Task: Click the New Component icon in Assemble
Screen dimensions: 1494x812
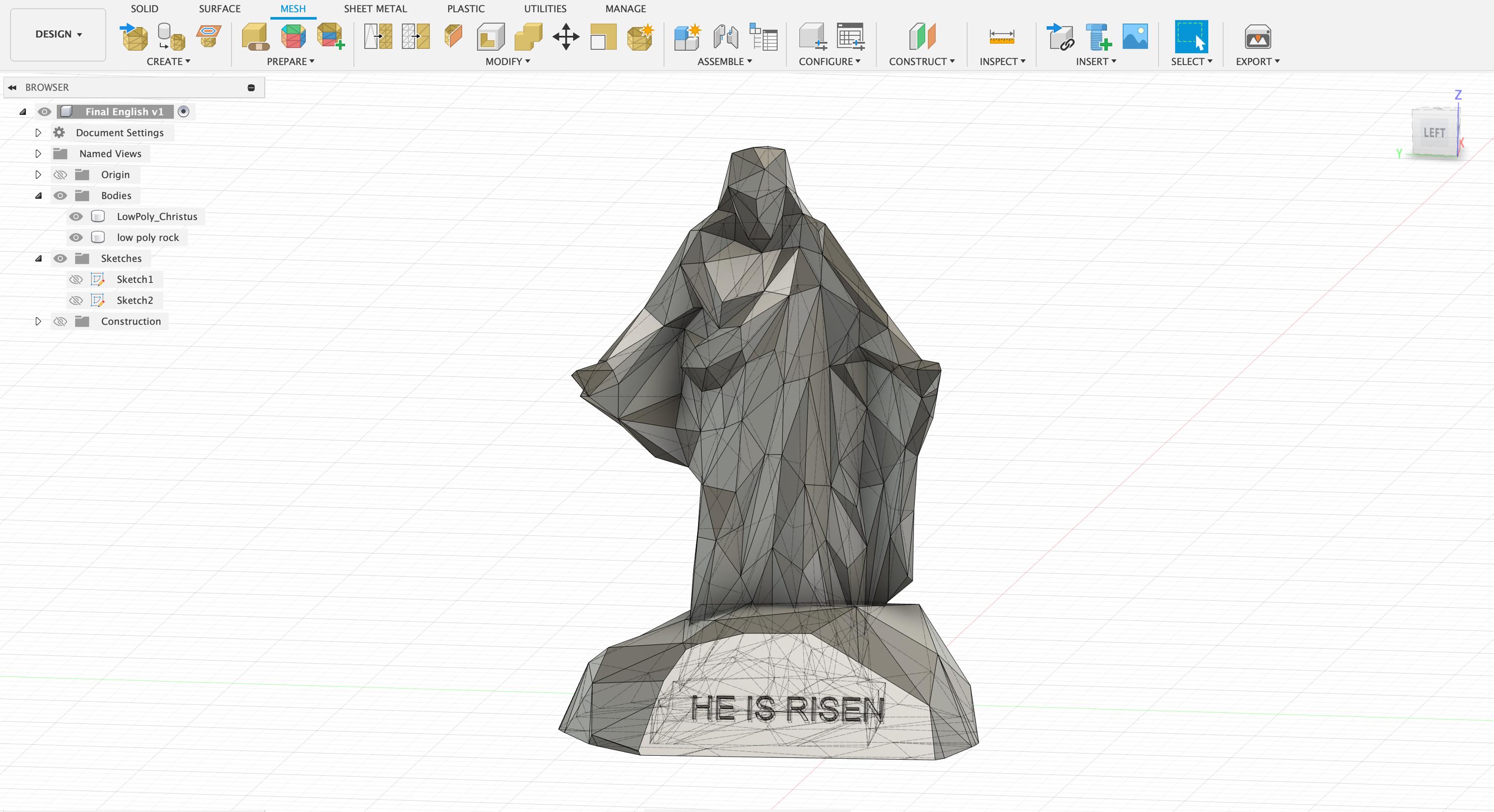Action: (x=688, y=36)
